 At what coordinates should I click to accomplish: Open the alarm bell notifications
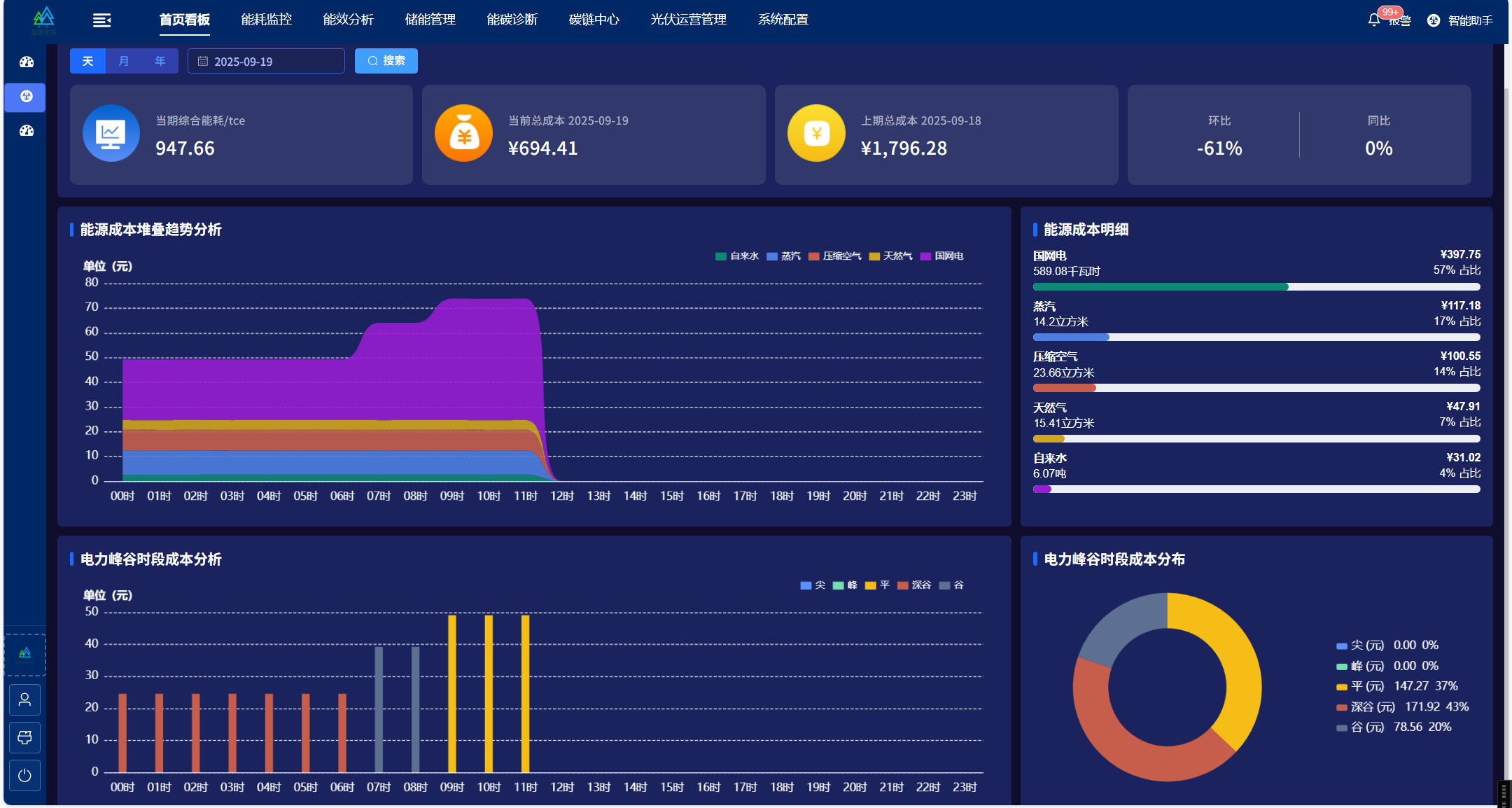click(x=1373, y=20)
